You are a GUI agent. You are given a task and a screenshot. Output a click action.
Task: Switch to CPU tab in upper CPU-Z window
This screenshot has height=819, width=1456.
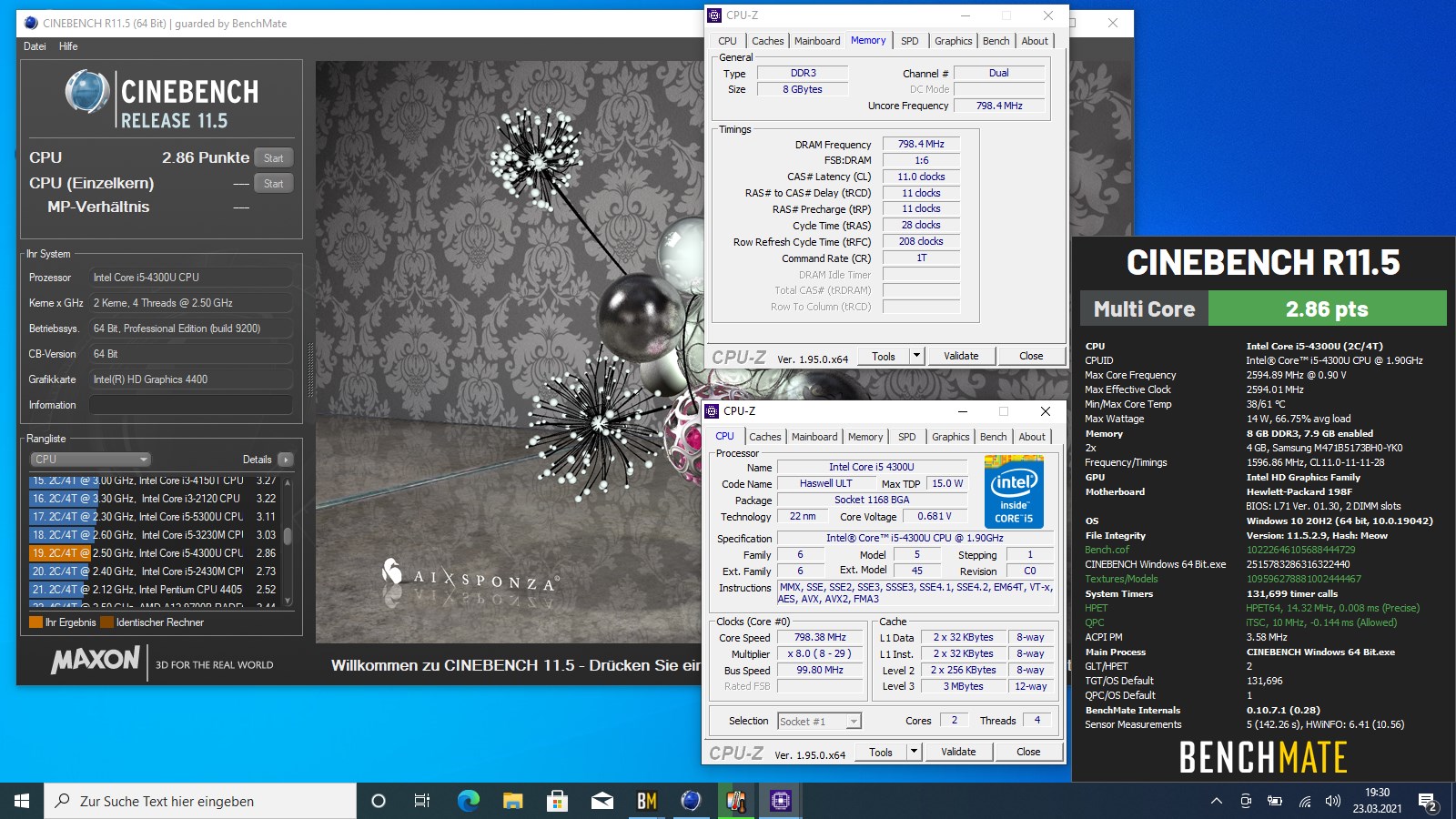tap(727, 41)
